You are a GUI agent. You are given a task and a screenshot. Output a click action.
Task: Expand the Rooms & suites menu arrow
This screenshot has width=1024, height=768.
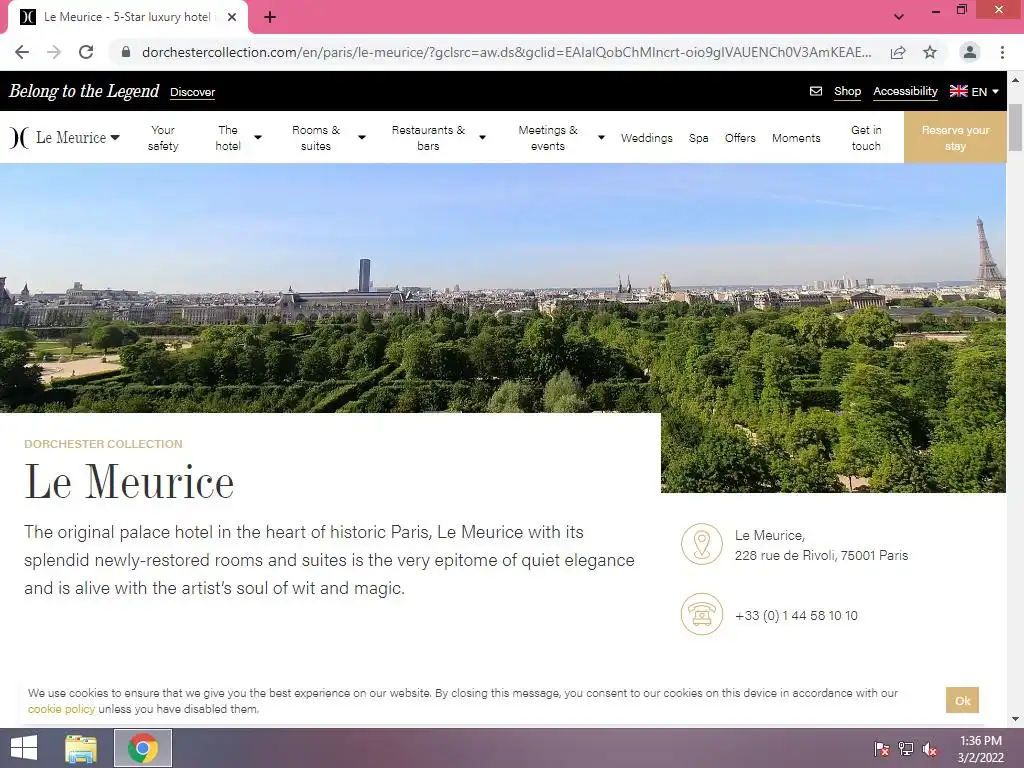click(x=362, y=138)
